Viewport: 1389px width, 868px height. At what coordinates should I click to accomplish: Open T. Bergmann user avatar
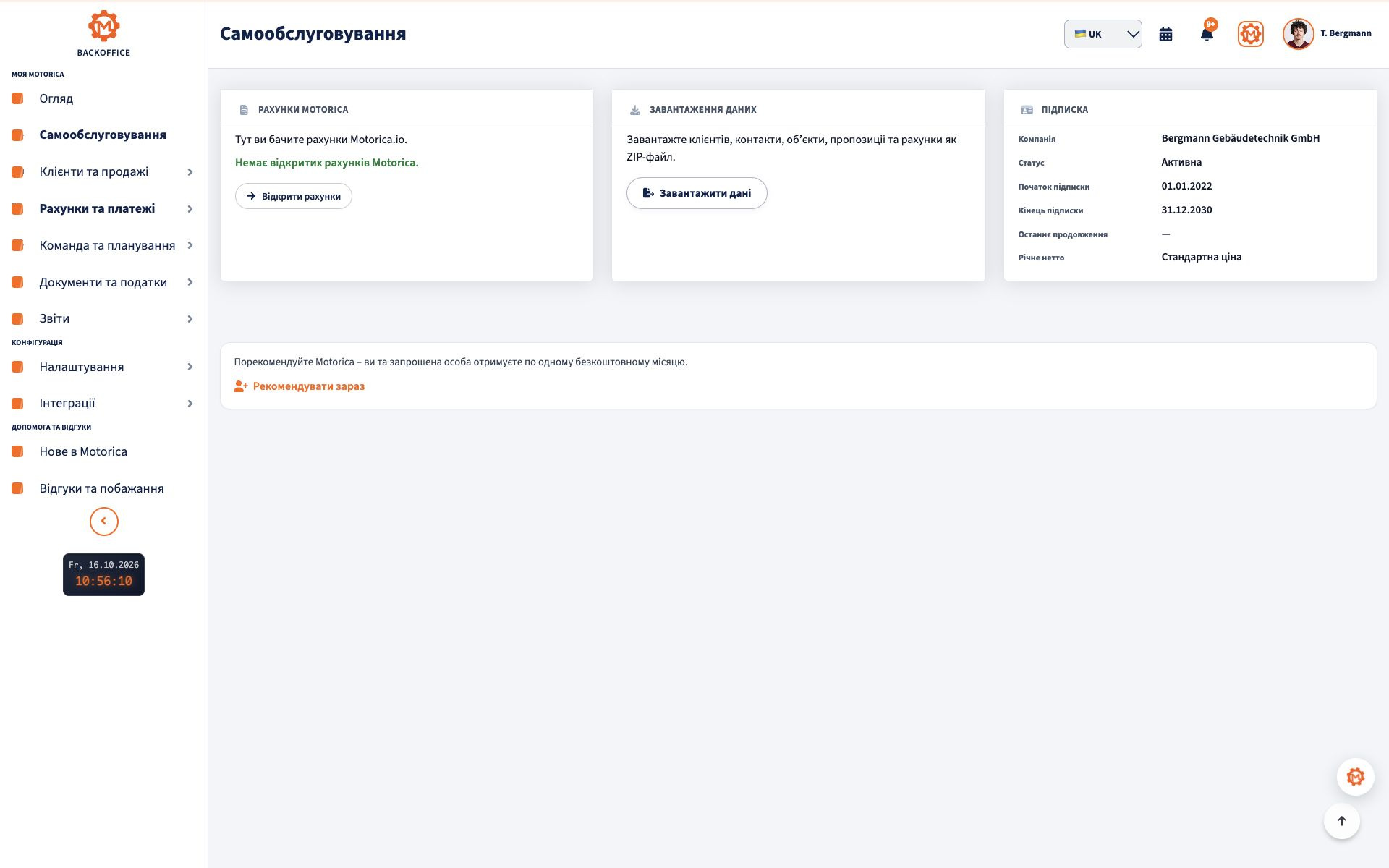pyautogui.click(x=1298, y=34)
